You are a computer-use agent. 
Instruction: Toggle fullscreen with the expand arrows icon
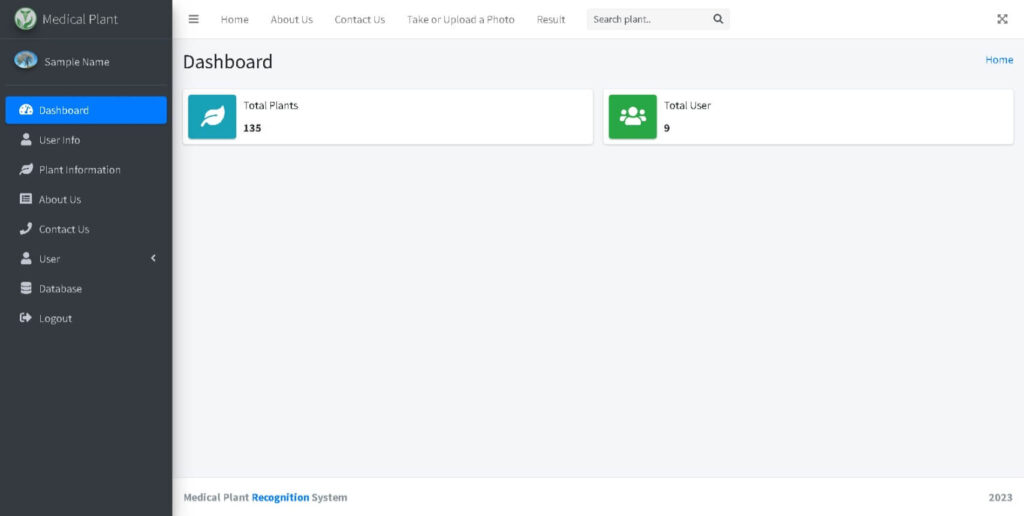click(x=1002, y=19)
